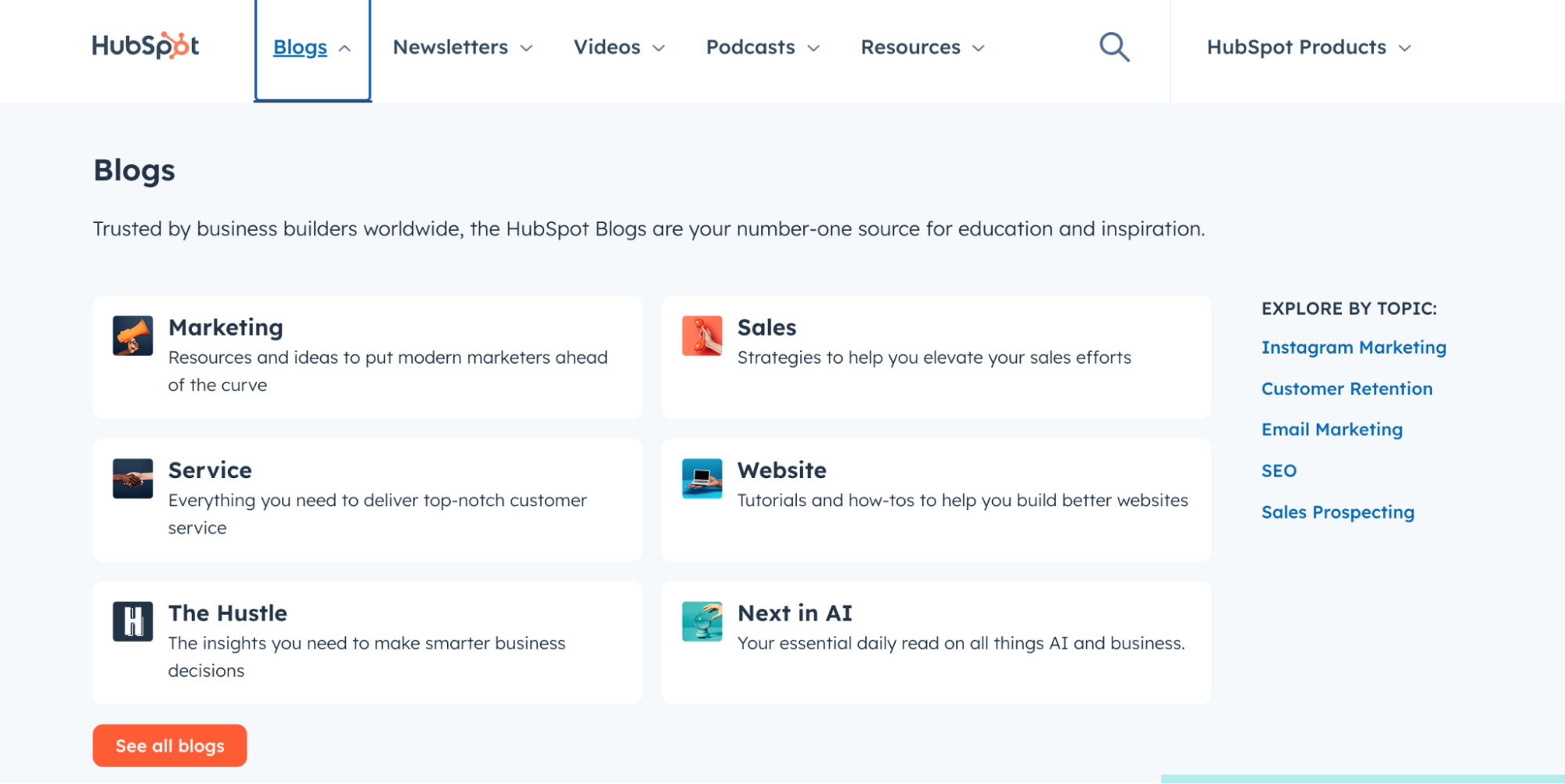Open the Marketing blog heading

[x=225, y=328]
